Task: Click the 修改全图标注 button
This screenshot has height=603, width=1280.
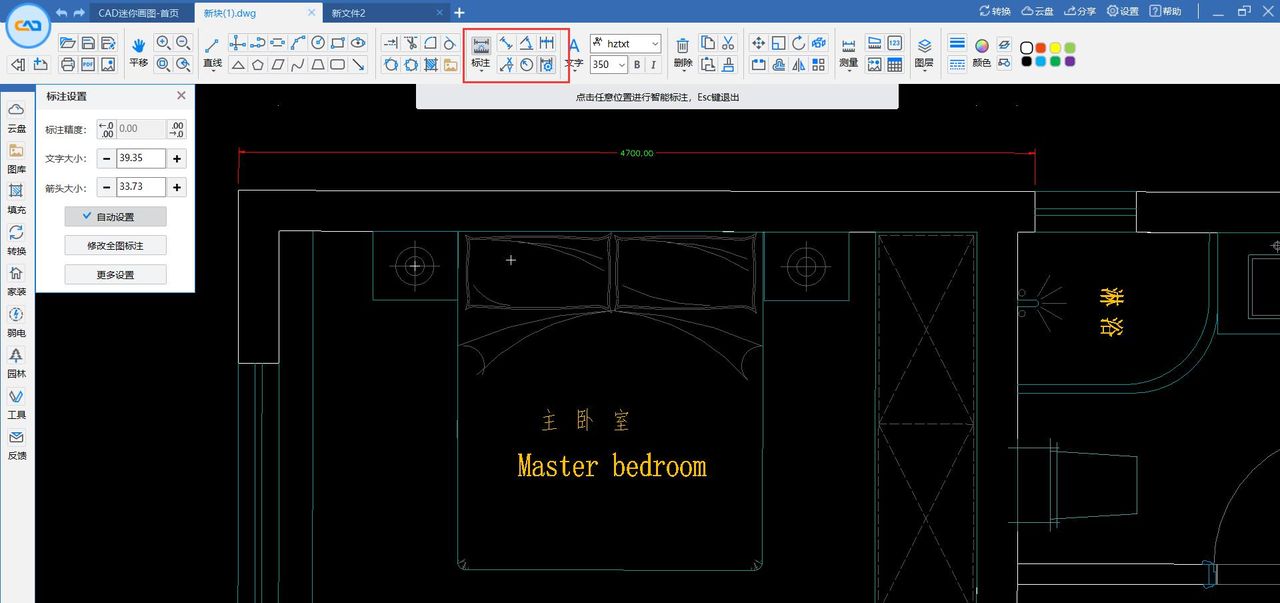Action: [x=115, y=245]
